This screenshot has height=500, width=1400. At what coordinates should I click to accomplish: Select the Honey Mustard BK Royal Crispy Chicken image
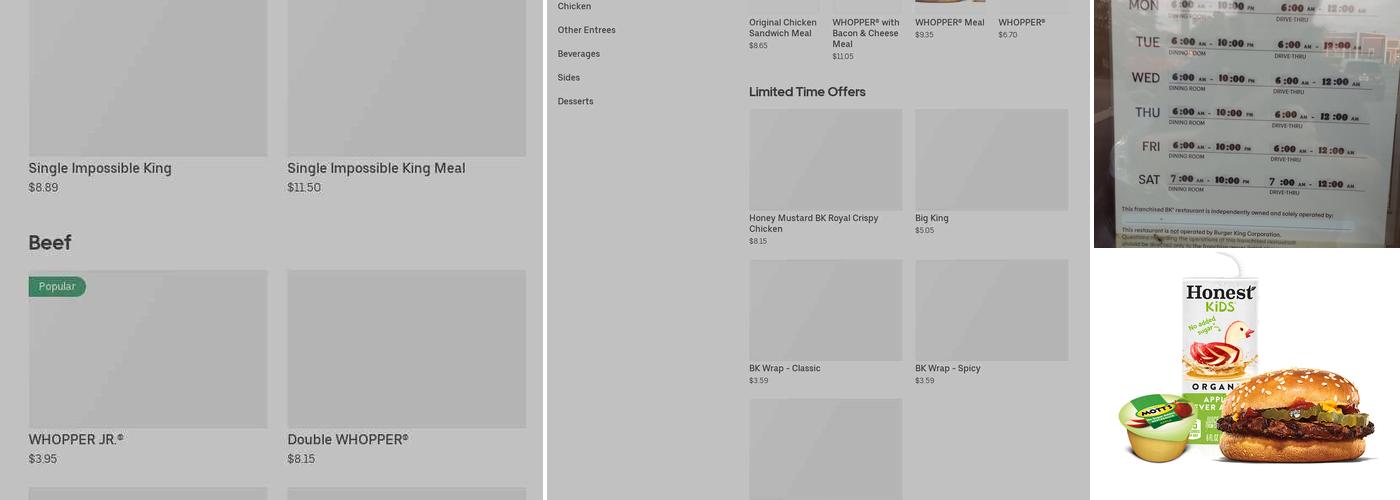825,160
